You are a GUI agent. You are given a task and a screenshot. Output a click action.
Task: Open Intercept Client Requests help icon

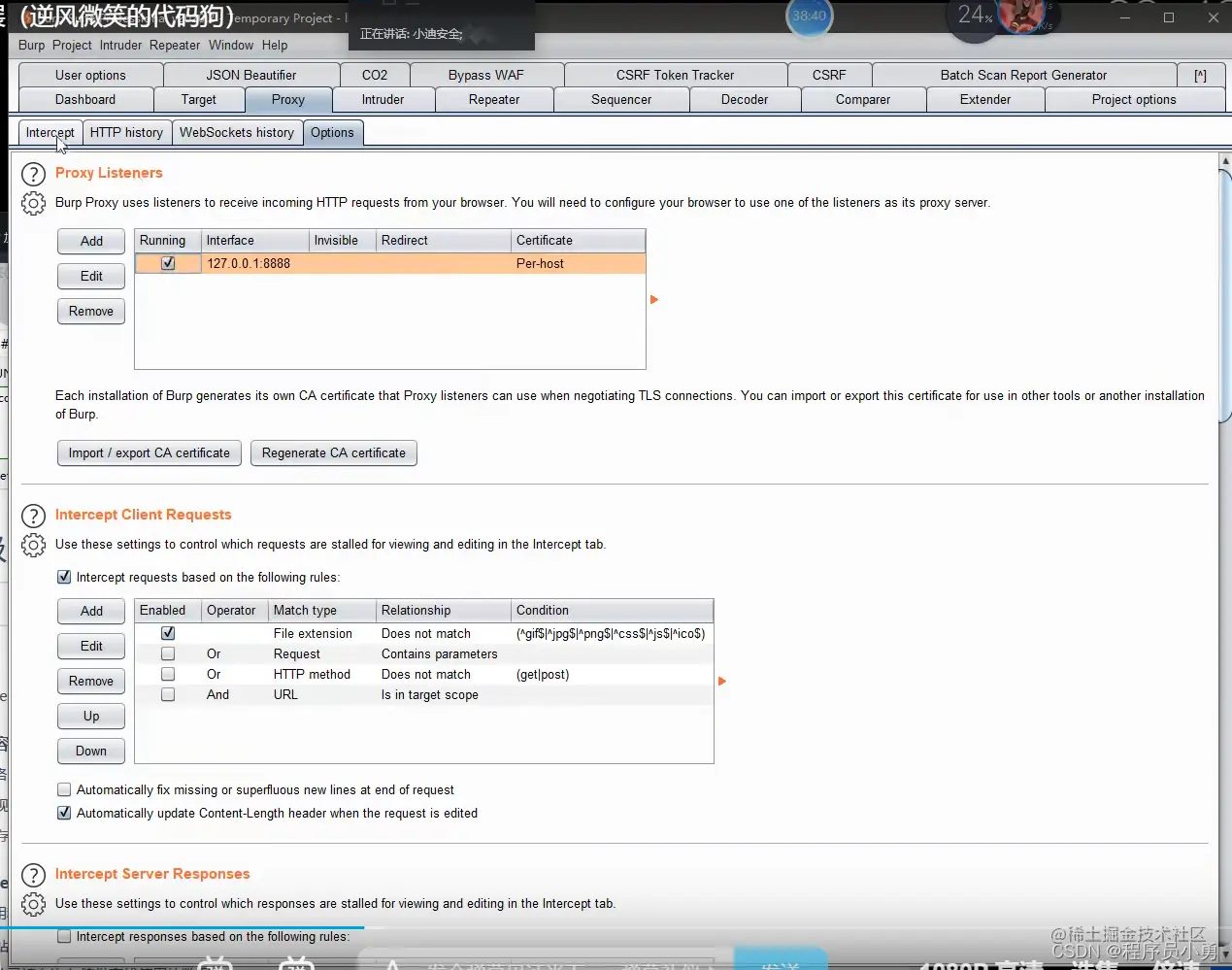[x=33, y=516]
